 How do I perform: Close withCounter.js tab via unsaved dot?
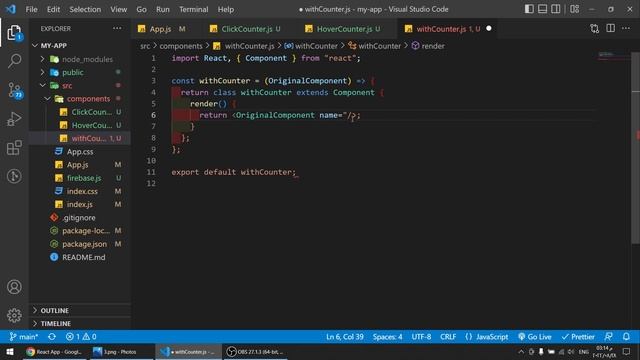click(x=489, y=29)
